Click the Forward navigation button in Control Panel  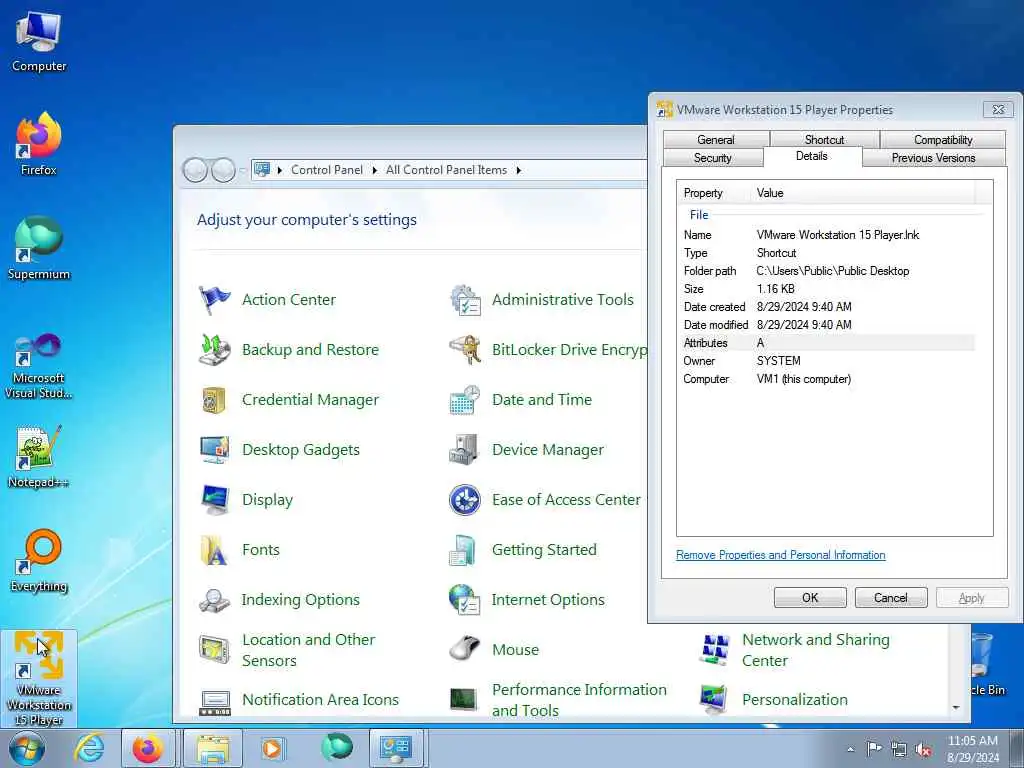point(223,170)
